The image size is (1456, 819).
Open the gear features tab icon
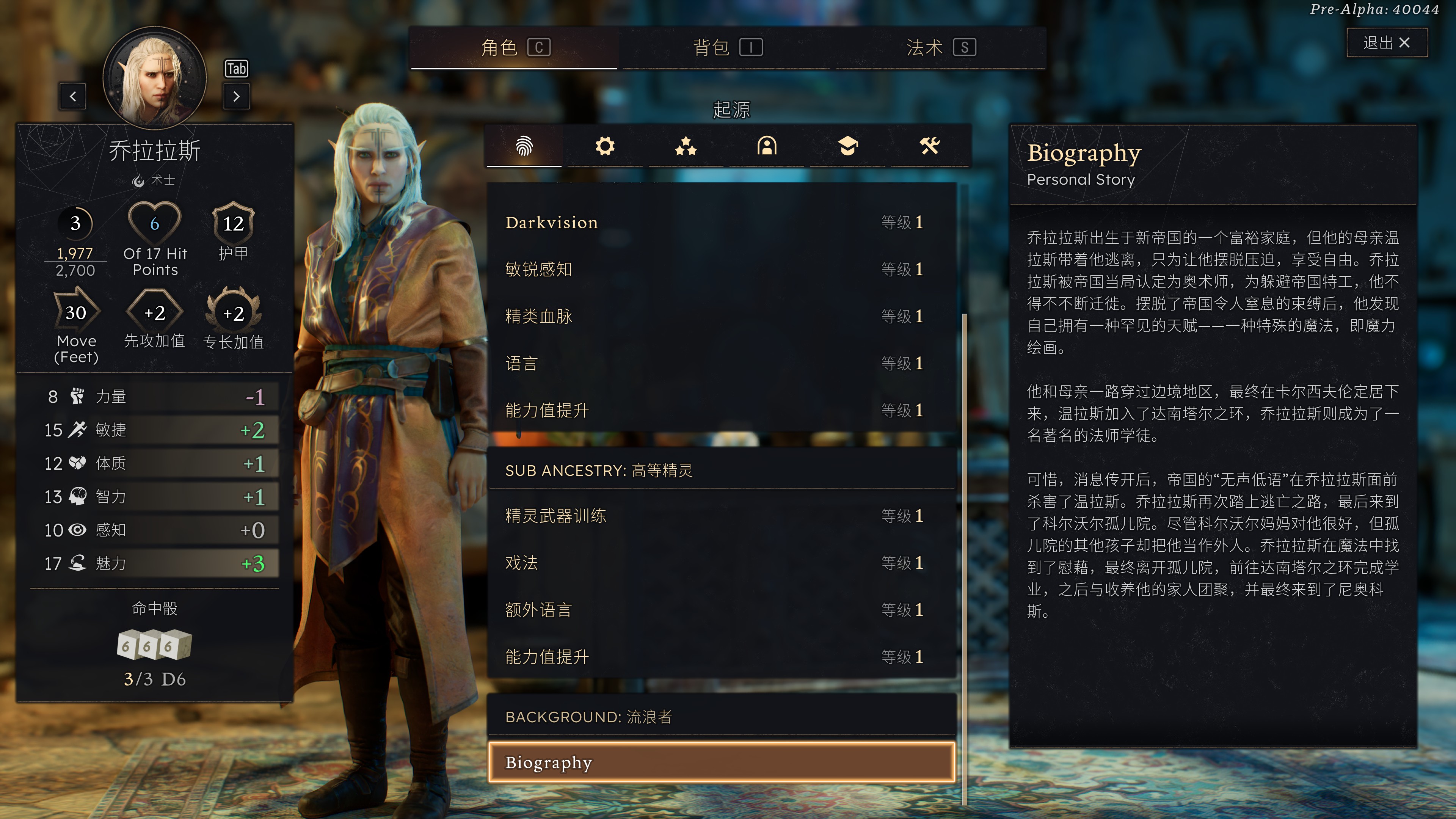coord(605,146)
